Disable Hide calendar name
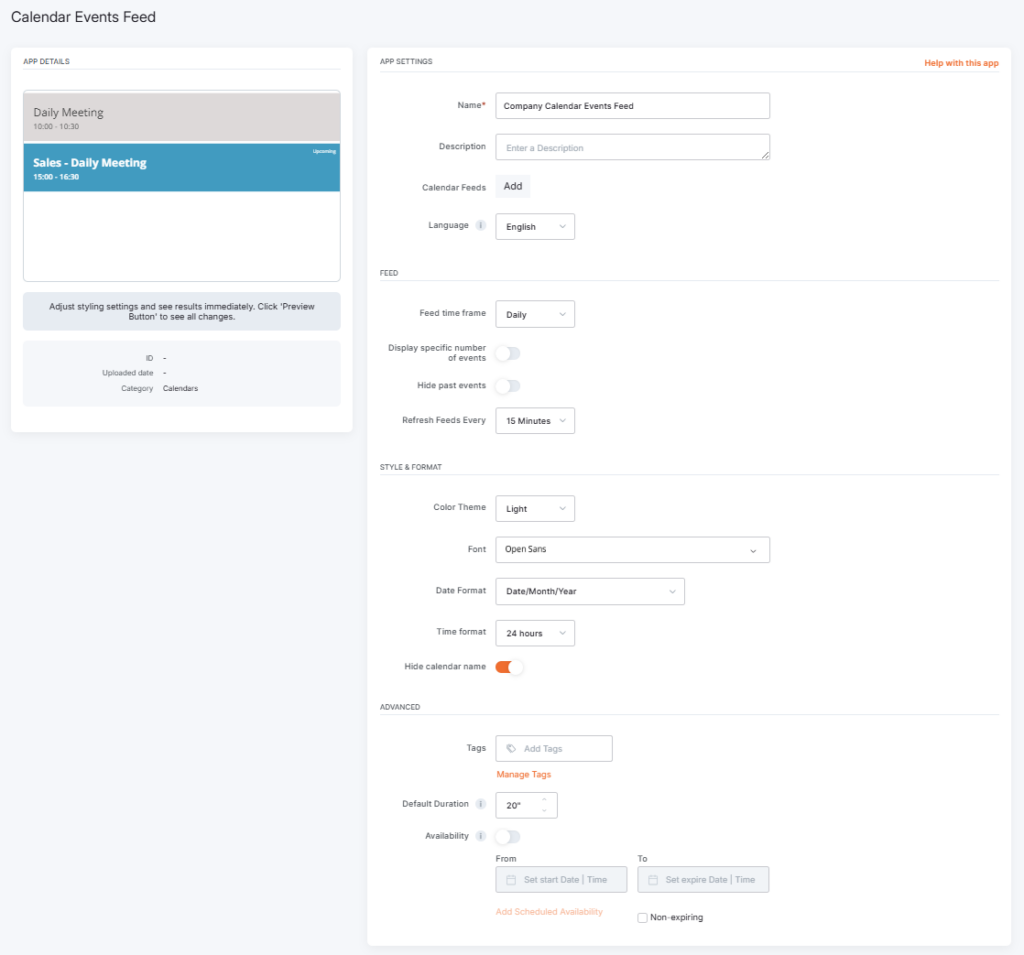Image resolution: width=1024 pixels, height=955 pixels. 508,665
